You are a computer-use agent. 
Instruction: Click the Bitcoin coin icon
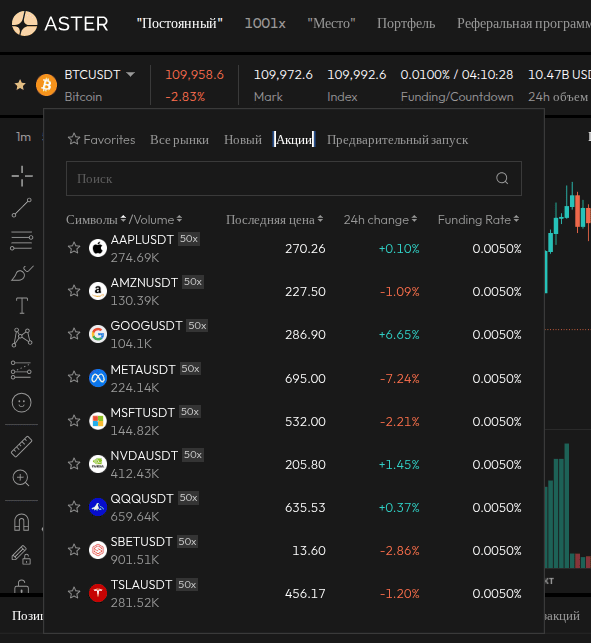click(x=46, y=85)
